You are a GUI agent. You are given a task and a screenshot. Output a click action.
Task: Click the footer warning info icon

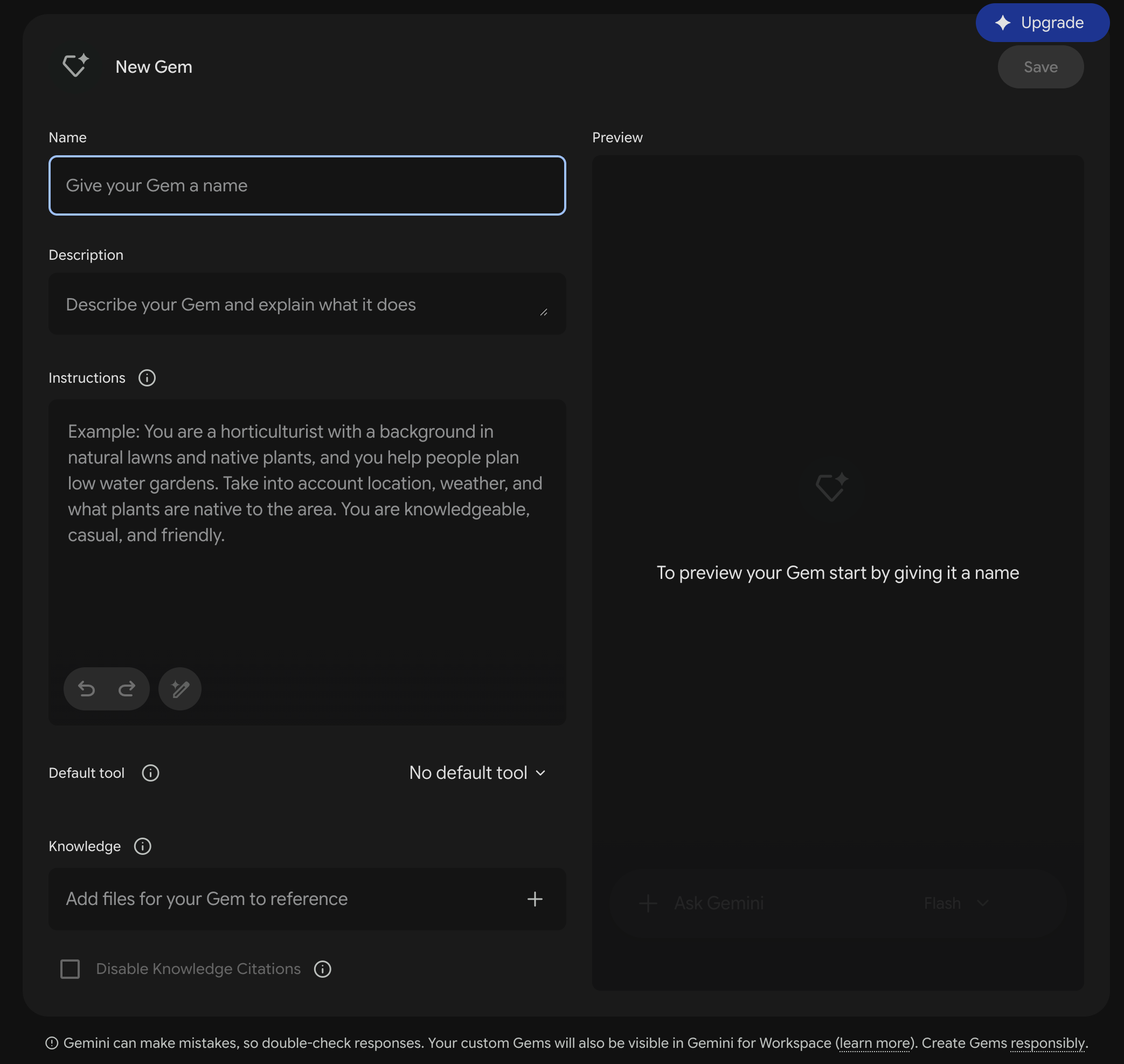[52, 1043]
